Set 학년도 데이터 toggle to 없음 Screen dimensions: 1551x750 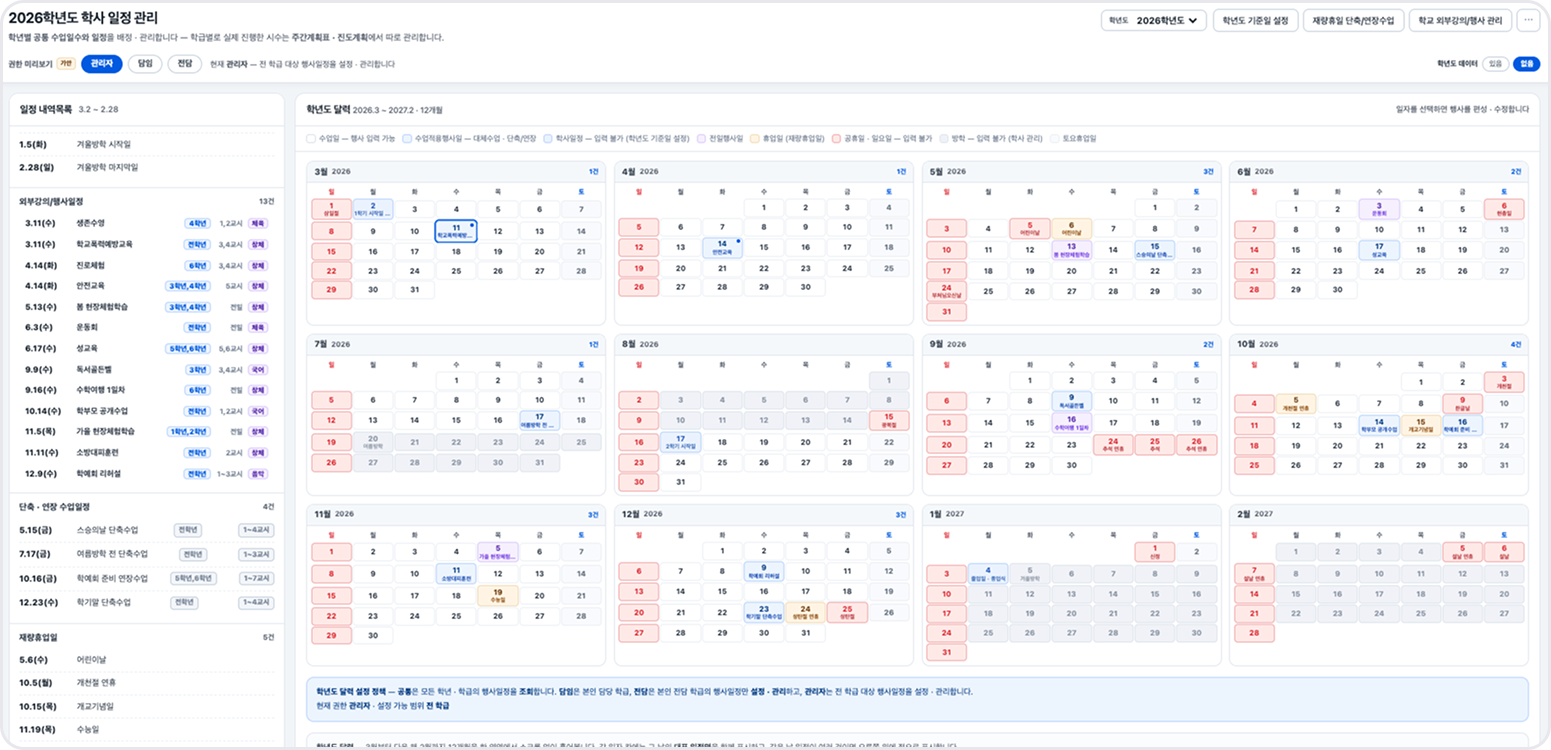click(1526, 64)
